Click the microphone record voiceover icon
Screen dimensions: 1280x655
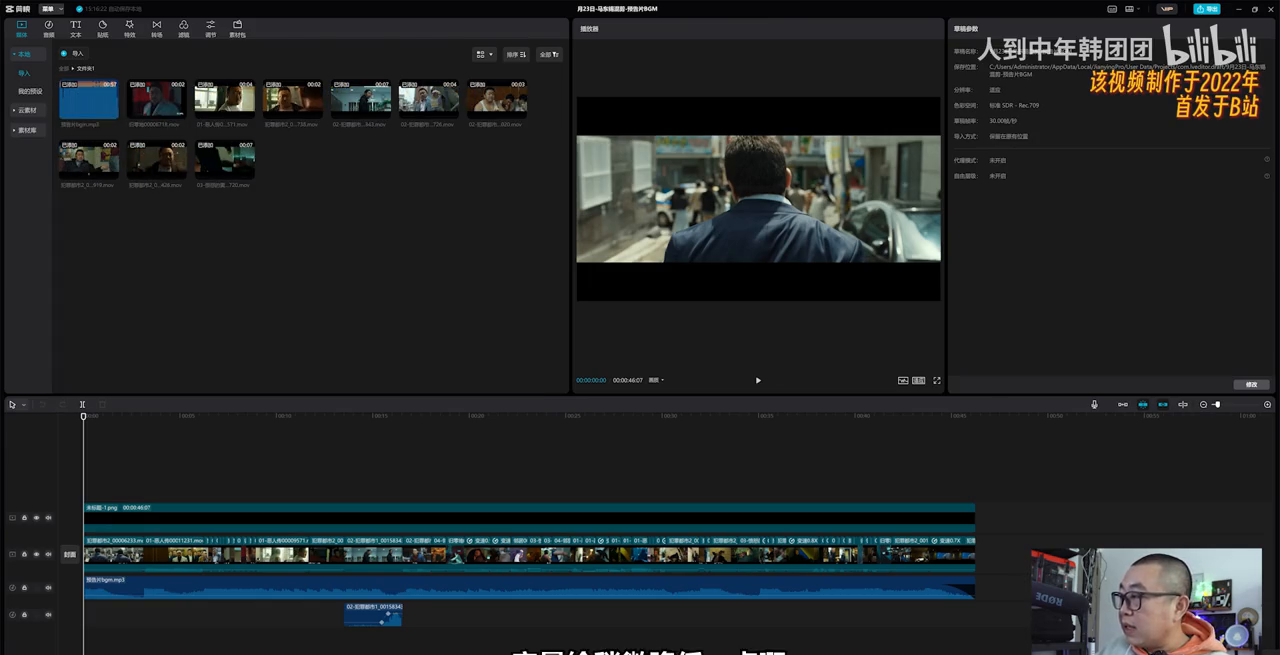click(x=1094, y=405)
